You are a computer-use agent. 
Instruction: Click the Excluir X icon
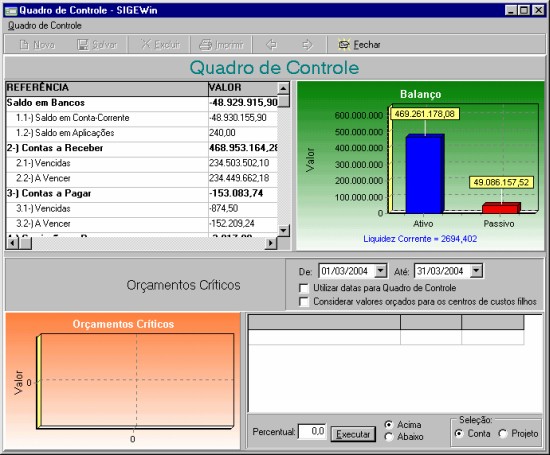click(x=146, y=44)
